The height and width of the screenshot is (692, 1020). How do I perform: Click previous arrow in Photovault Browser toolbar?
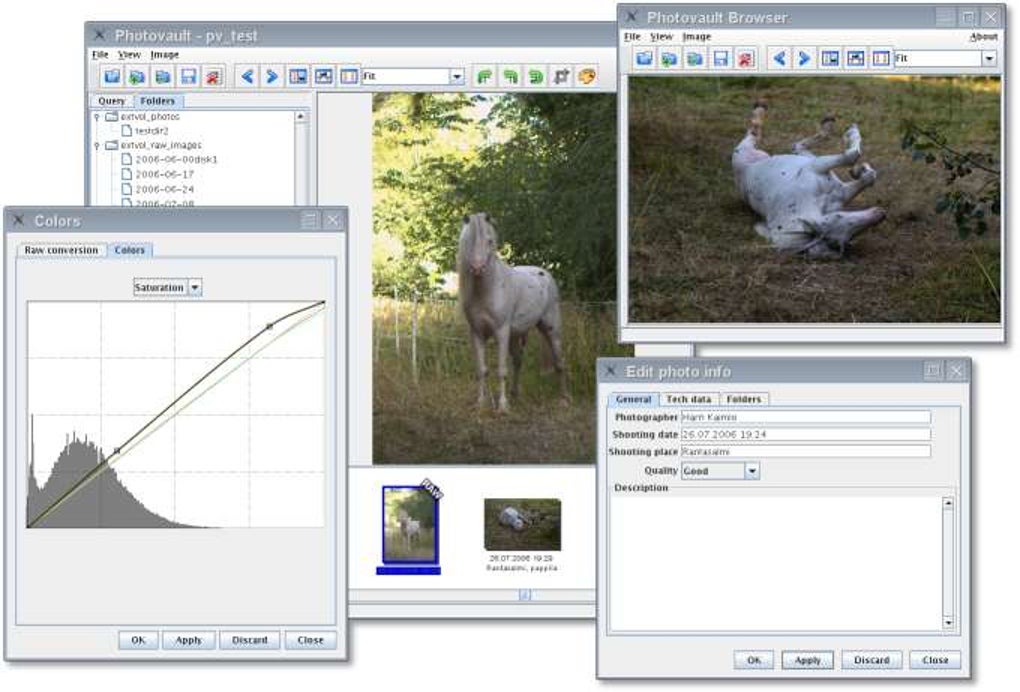[779, 59]
